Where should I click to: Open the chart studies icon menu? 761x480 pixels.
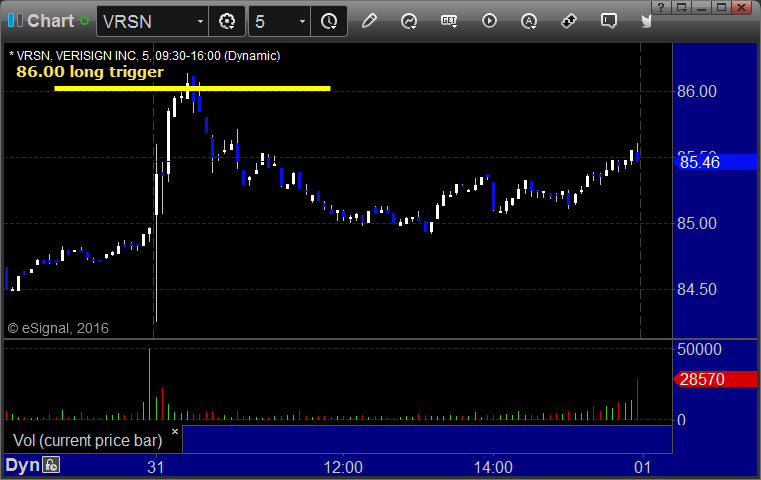(409, 21)
